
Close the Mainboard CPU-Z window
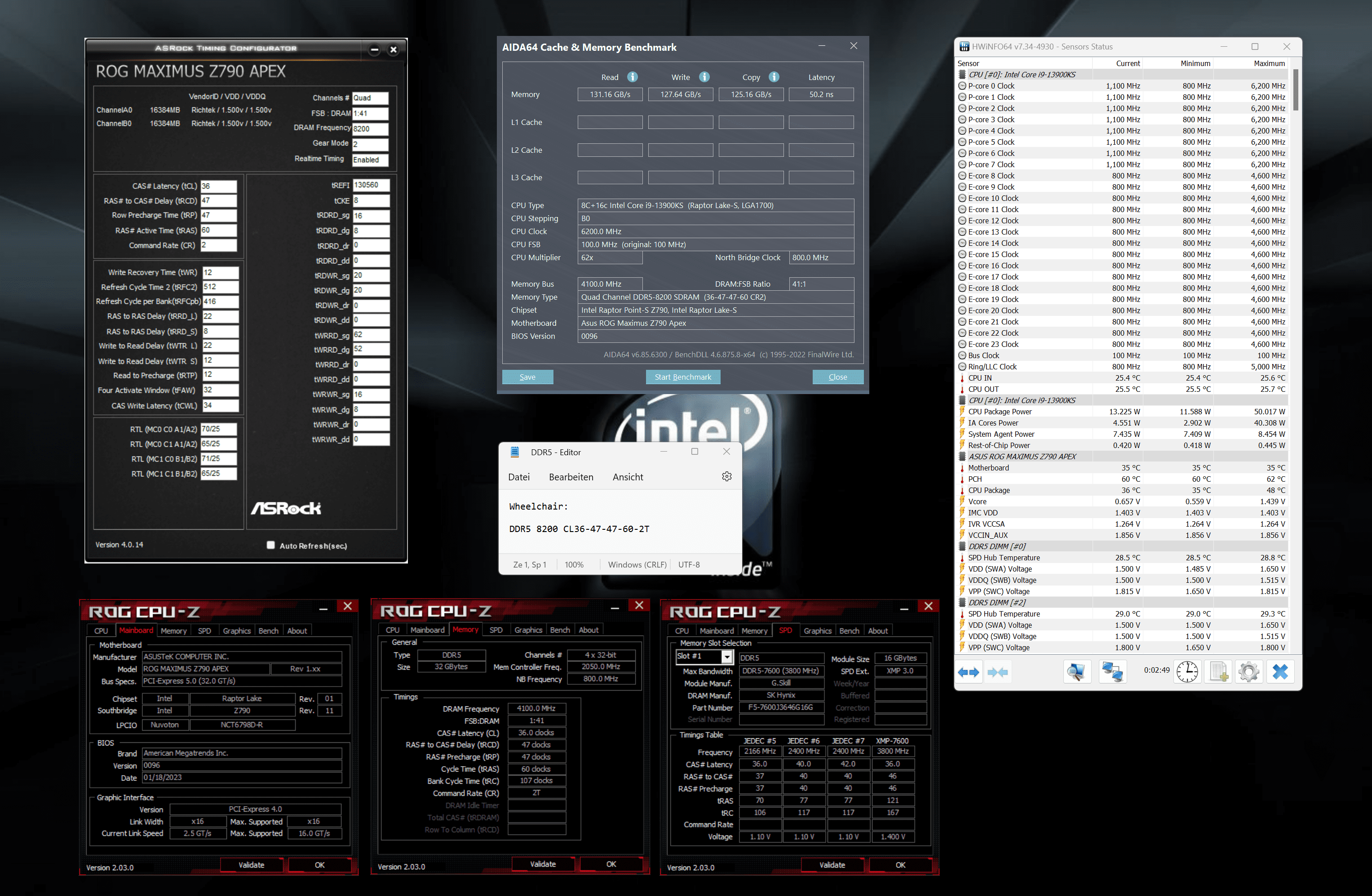pyautogui.click(x=348, y=606)
